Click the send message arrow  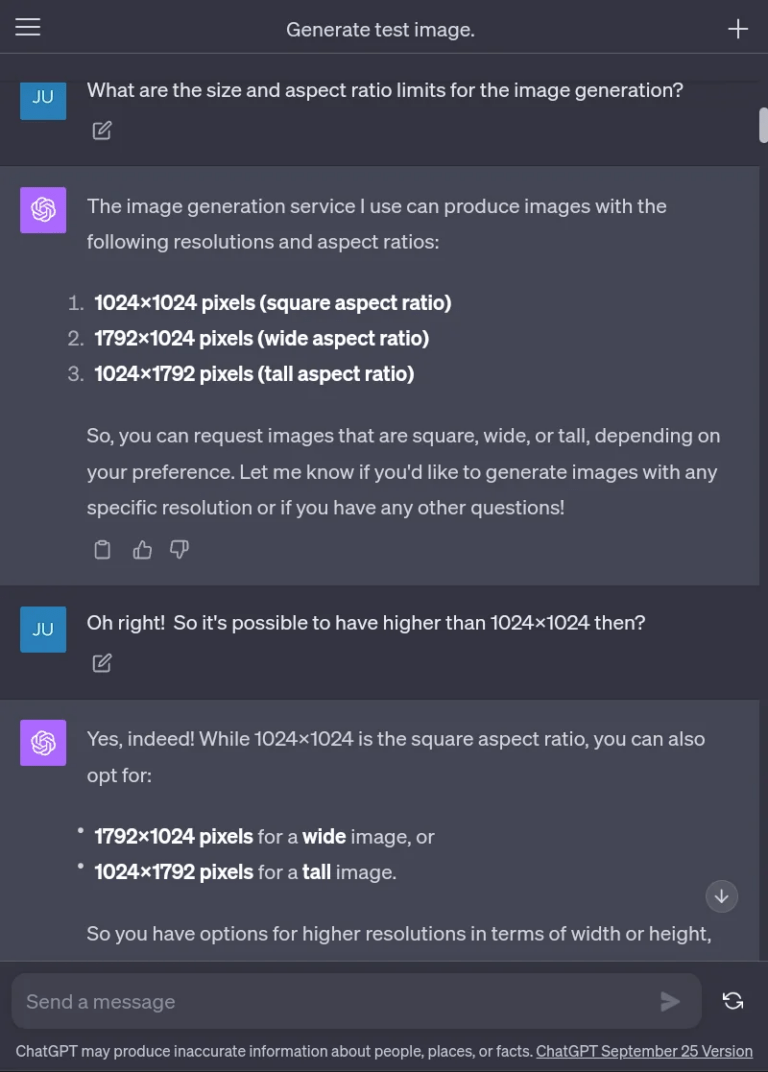[x=670, y=1001]
